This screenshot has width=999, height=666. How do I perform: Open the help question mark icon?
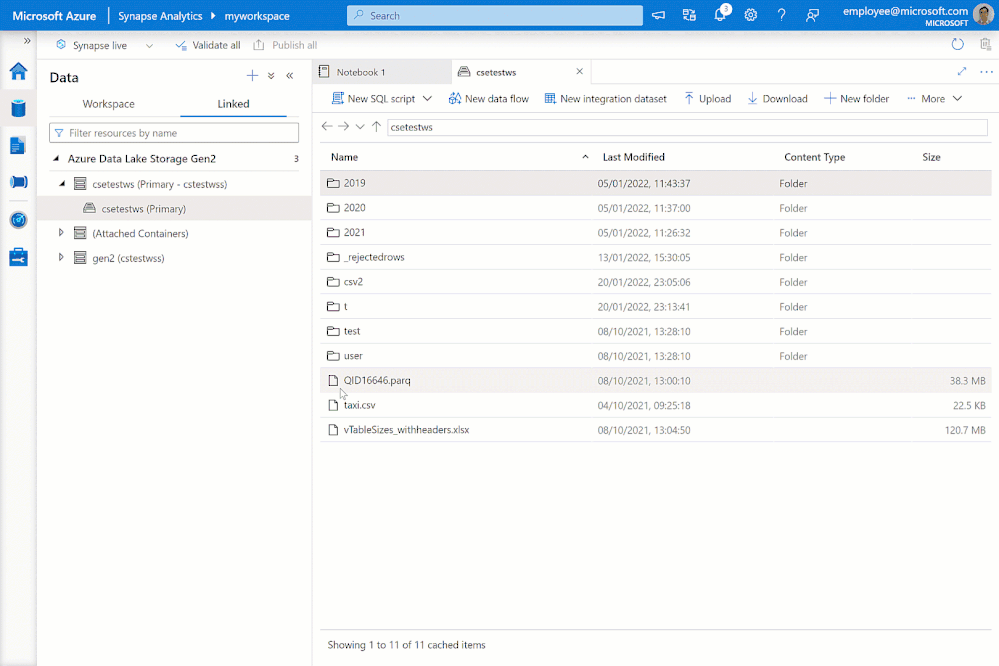click(x=781, y=15)
